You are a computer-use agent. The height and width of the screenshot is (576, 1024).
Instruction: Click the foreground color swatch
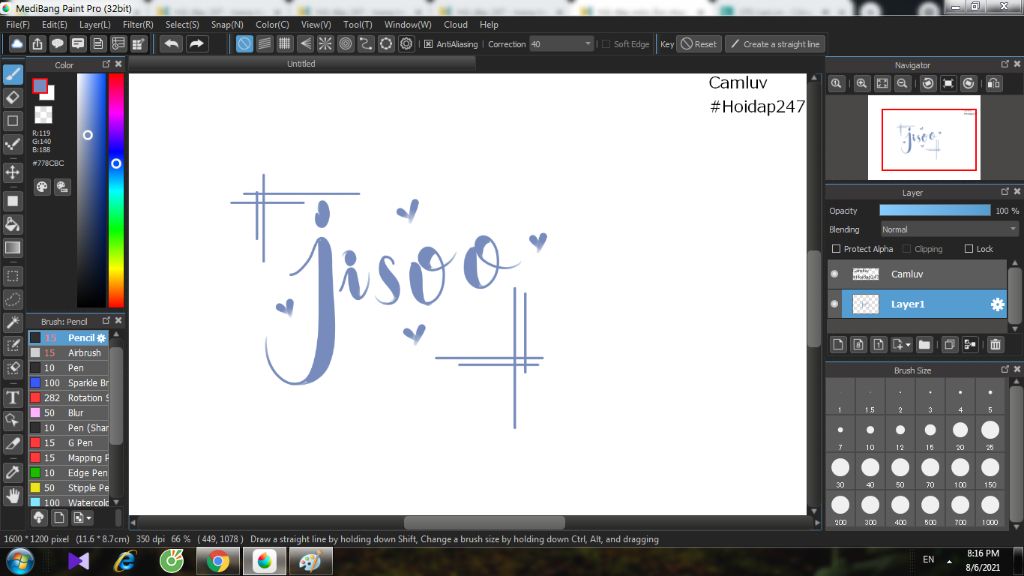click(40, 86)
